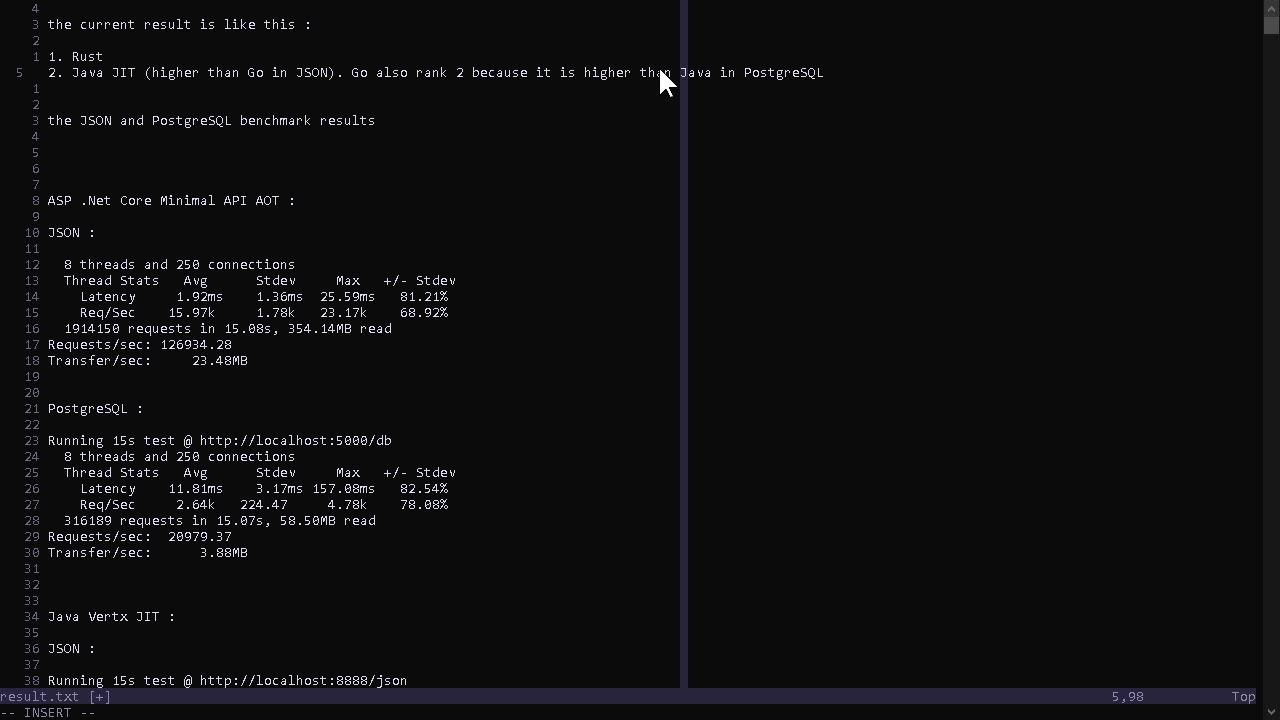
Task: Click the "-- INSERT --" mode indicator
Action: (47, 713)
